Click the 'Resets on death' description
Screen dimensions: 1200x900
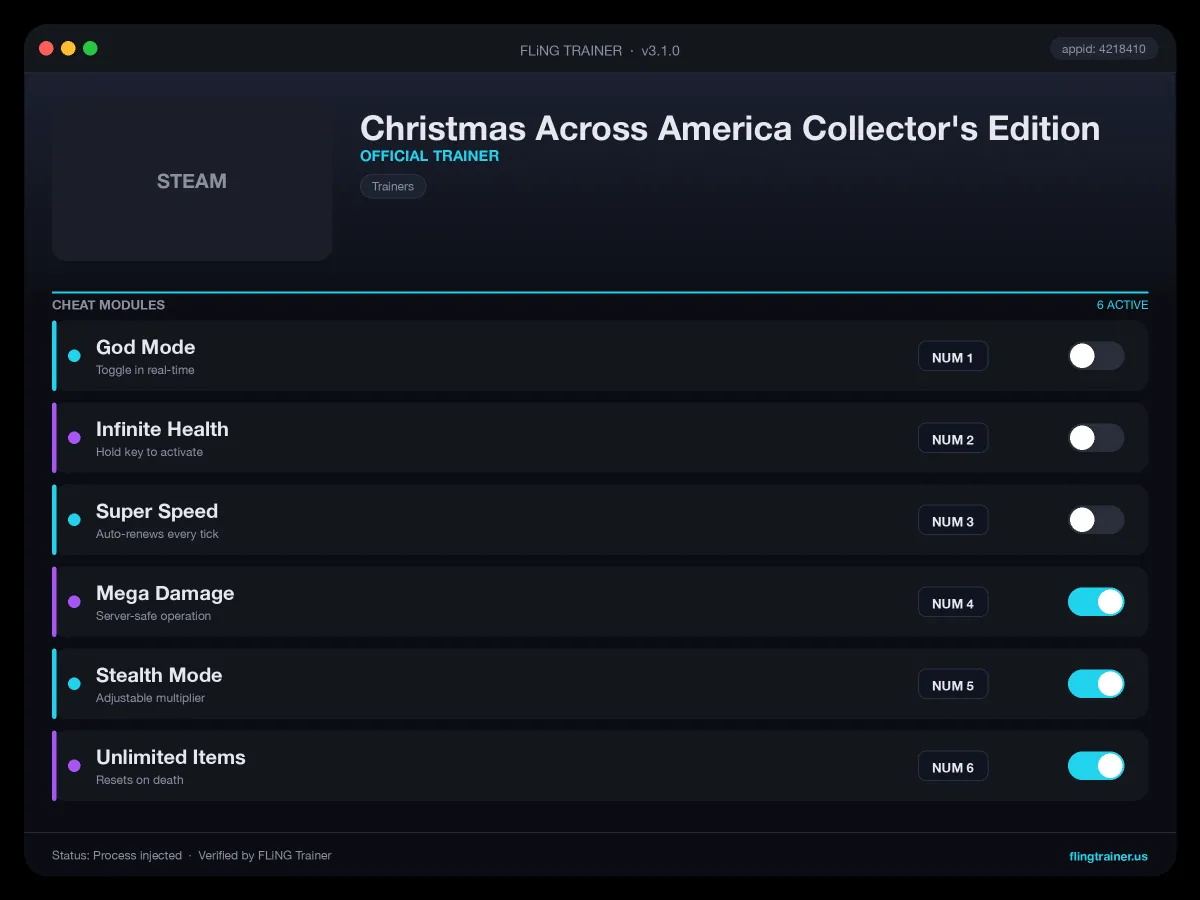[140, 780]
